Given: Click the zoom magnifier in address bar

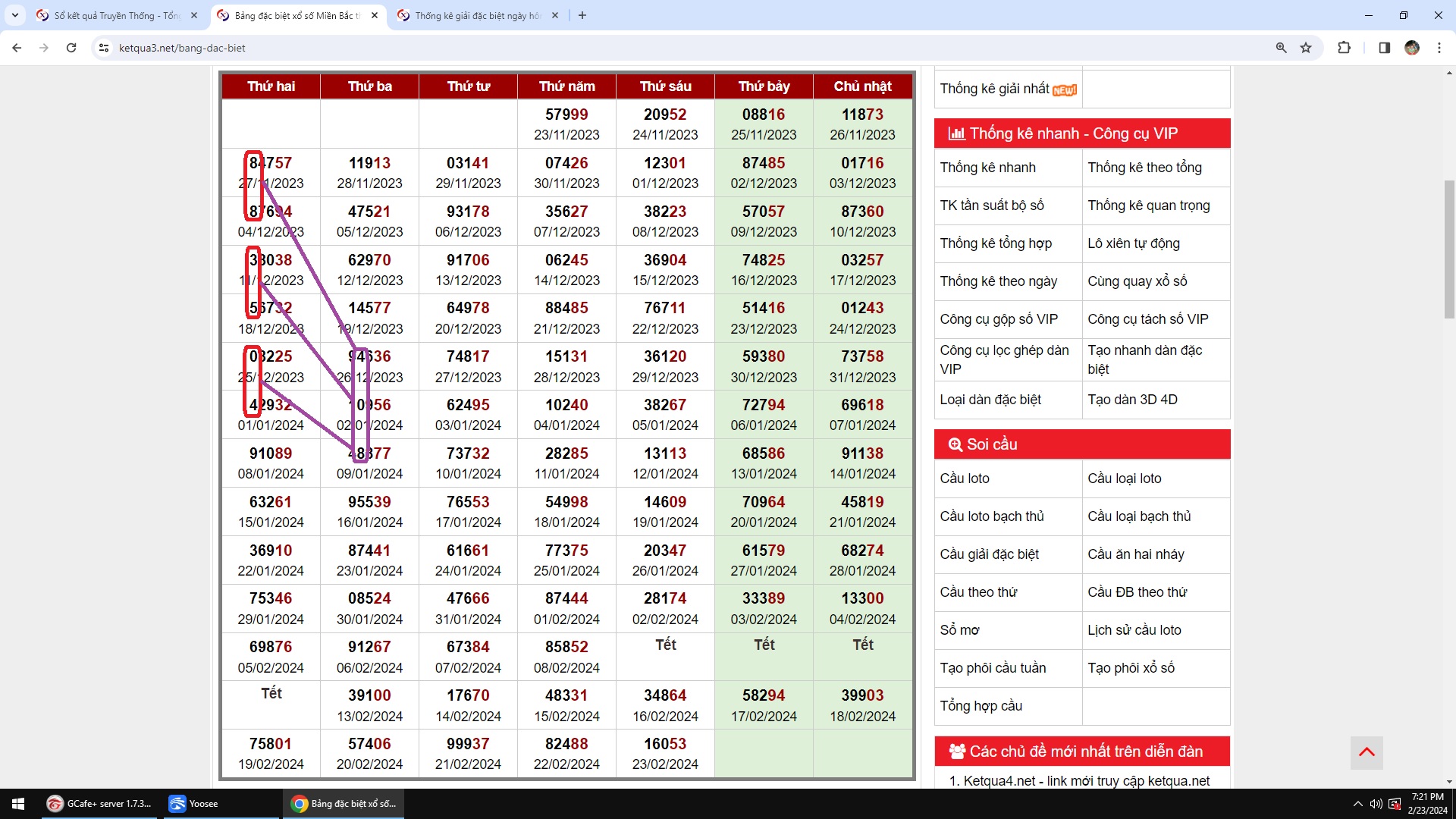Looking at the screenshot, I should [1281, 48].
